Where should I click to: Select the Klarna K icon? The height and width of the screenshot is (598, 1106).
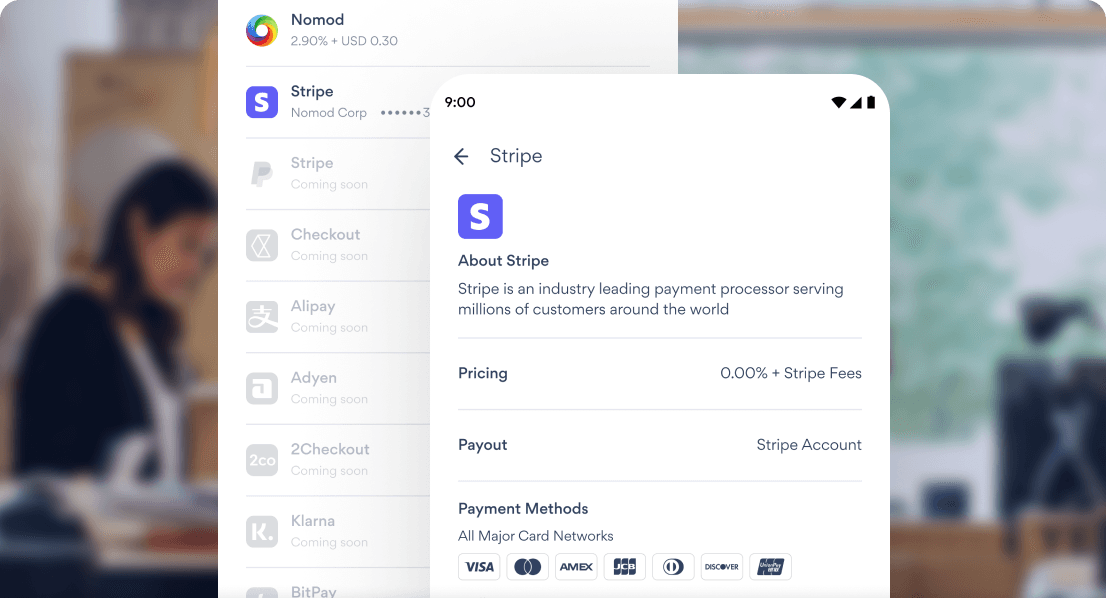[261, 531]
